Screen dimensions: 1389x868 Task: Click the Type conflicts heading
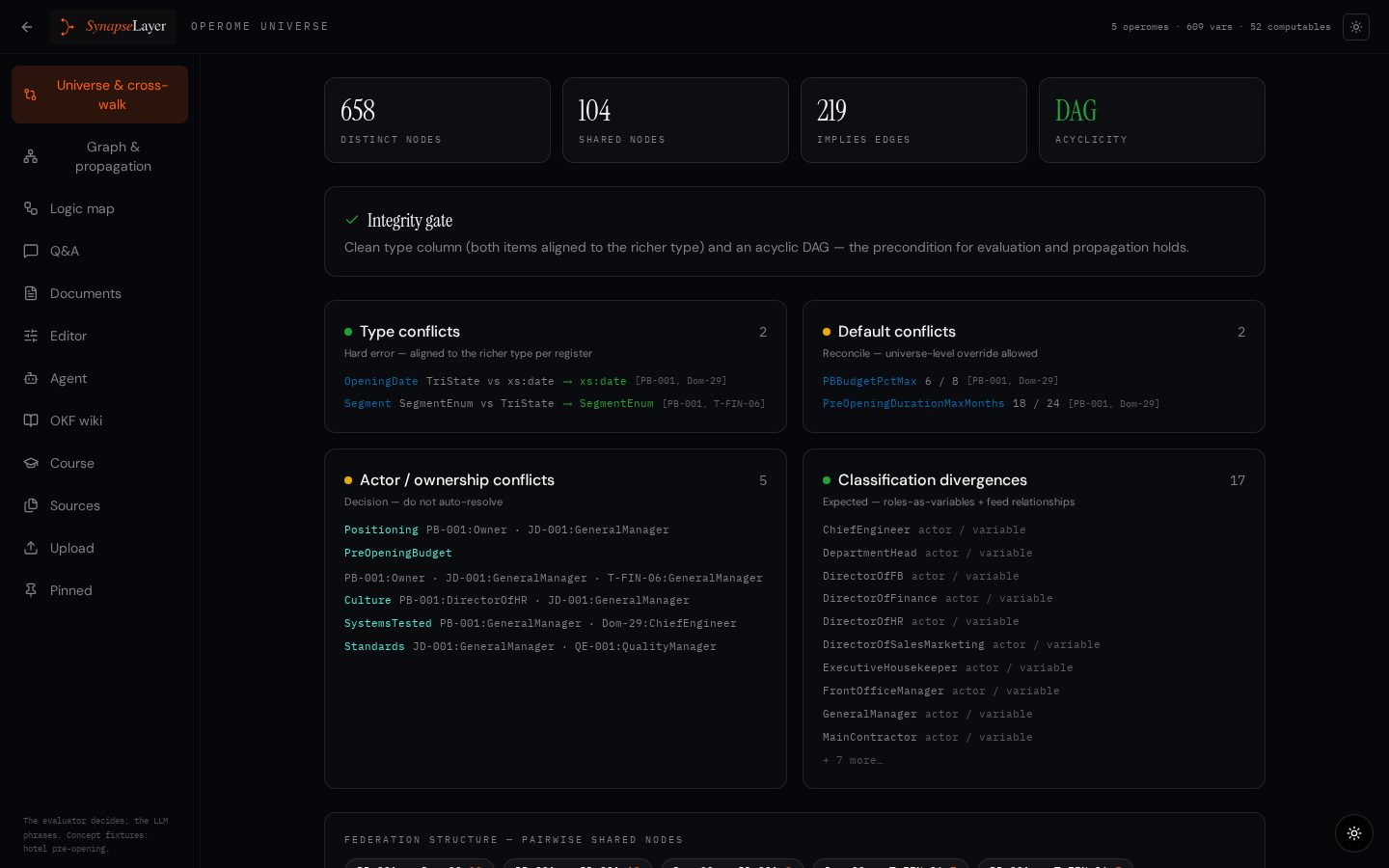pyautogui.click(x=410, y=332)
